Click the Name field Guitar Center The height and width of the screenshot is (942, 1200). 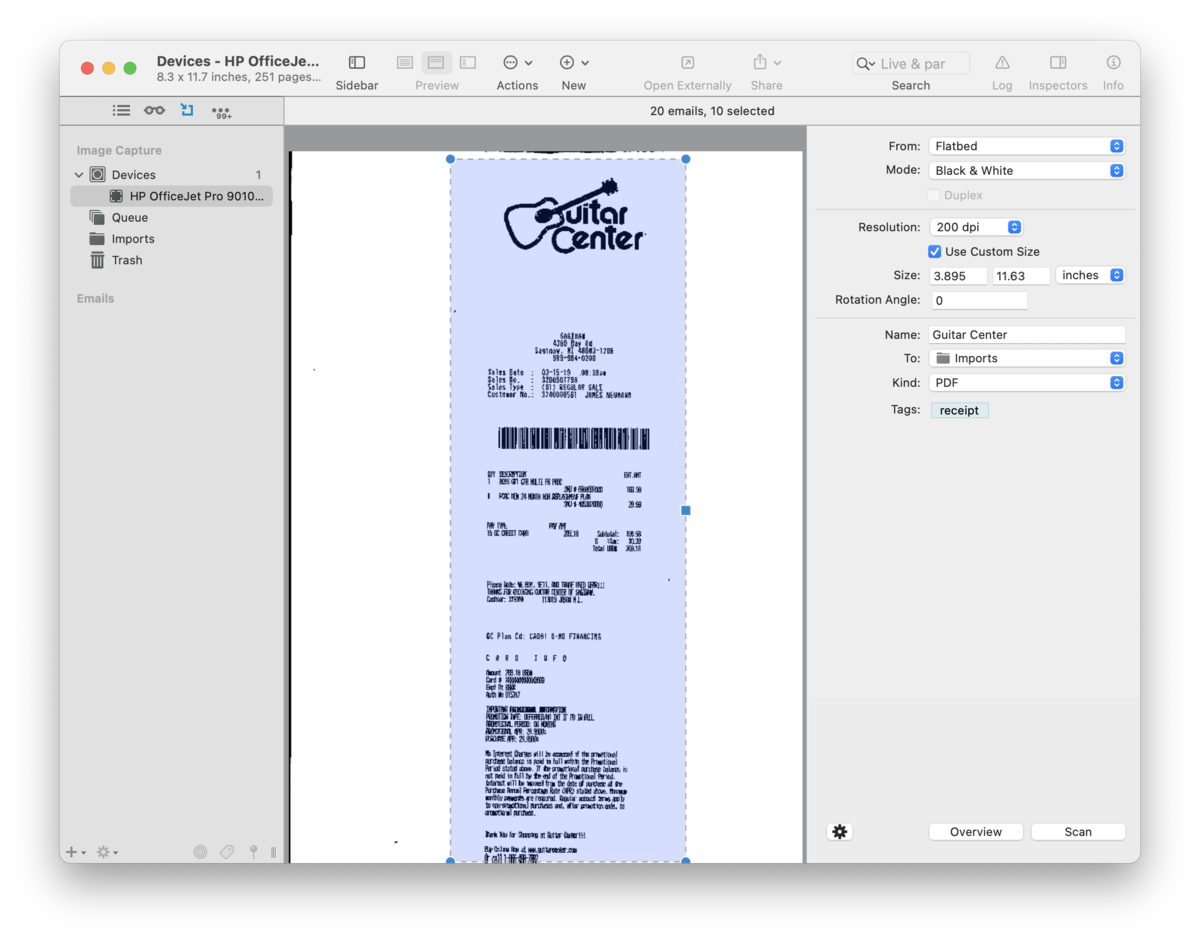click(1027, 335)
